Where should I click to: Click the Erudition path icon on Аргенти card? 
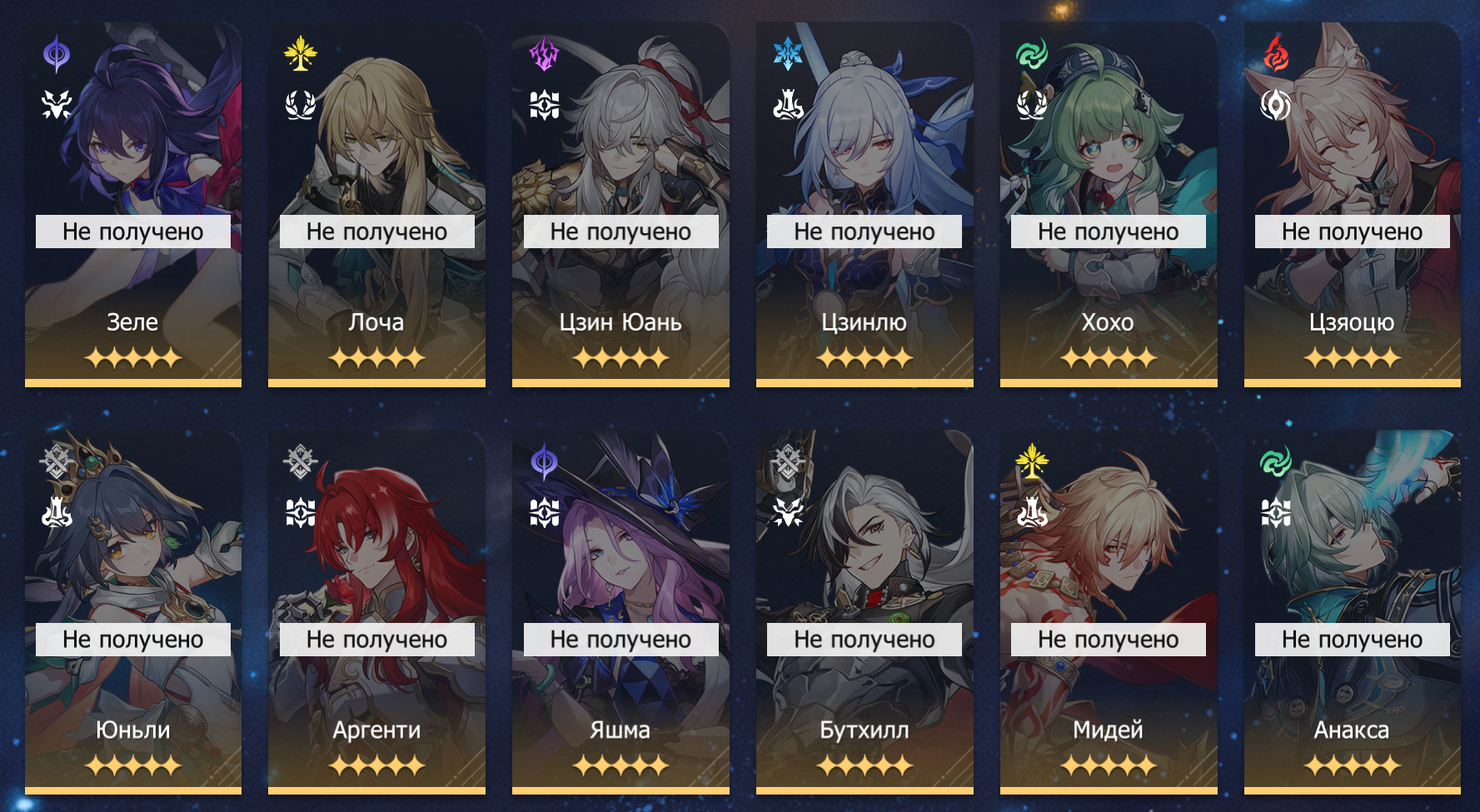pyautogui.click(x=300, y=512)
